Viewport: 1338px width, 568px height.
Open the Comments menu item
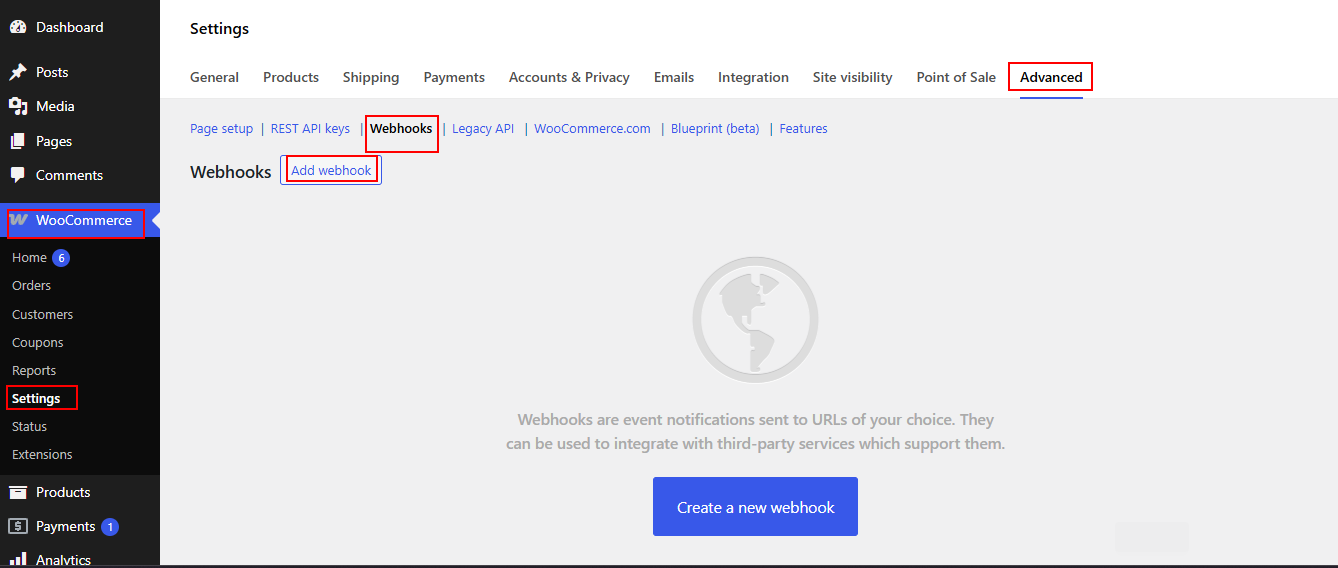tap(69, 175)
